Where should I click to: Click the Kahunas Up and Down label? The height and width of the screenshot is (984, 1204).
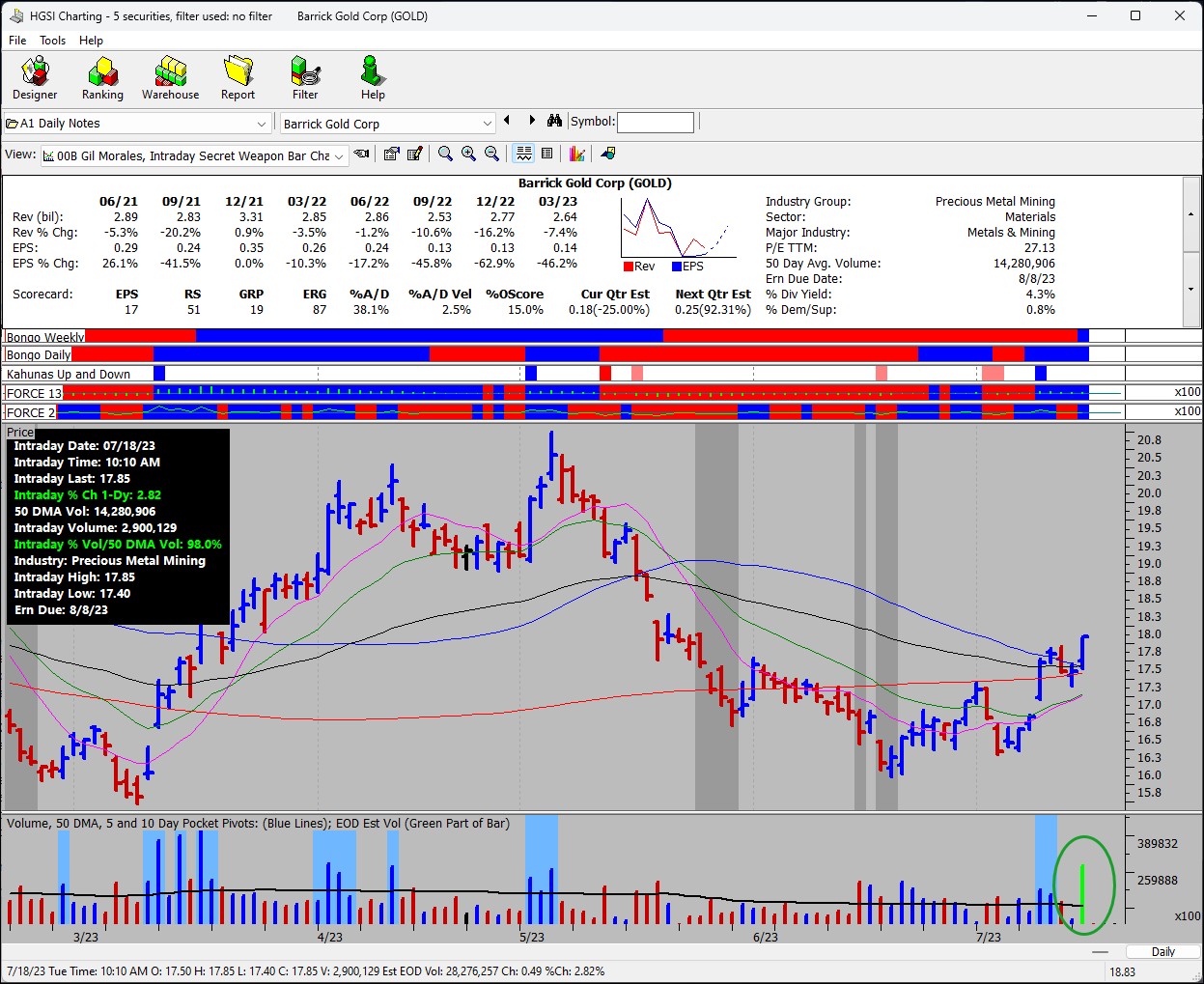(69, 374)
